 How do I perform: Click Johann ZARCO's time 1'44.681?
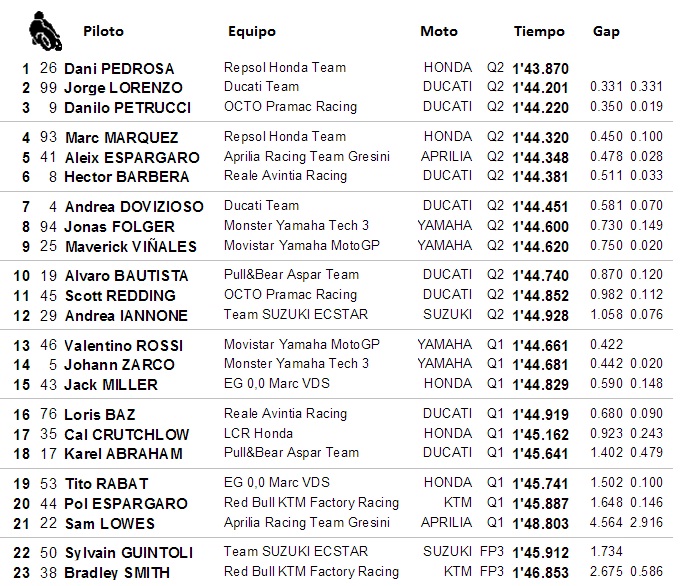(x=540, y=365)
